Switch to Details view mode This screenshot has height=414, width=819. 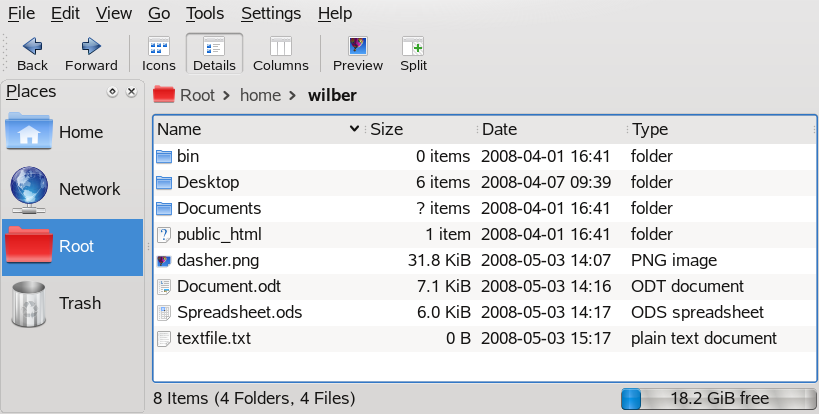pyautogui.click(x=214, y=52)
